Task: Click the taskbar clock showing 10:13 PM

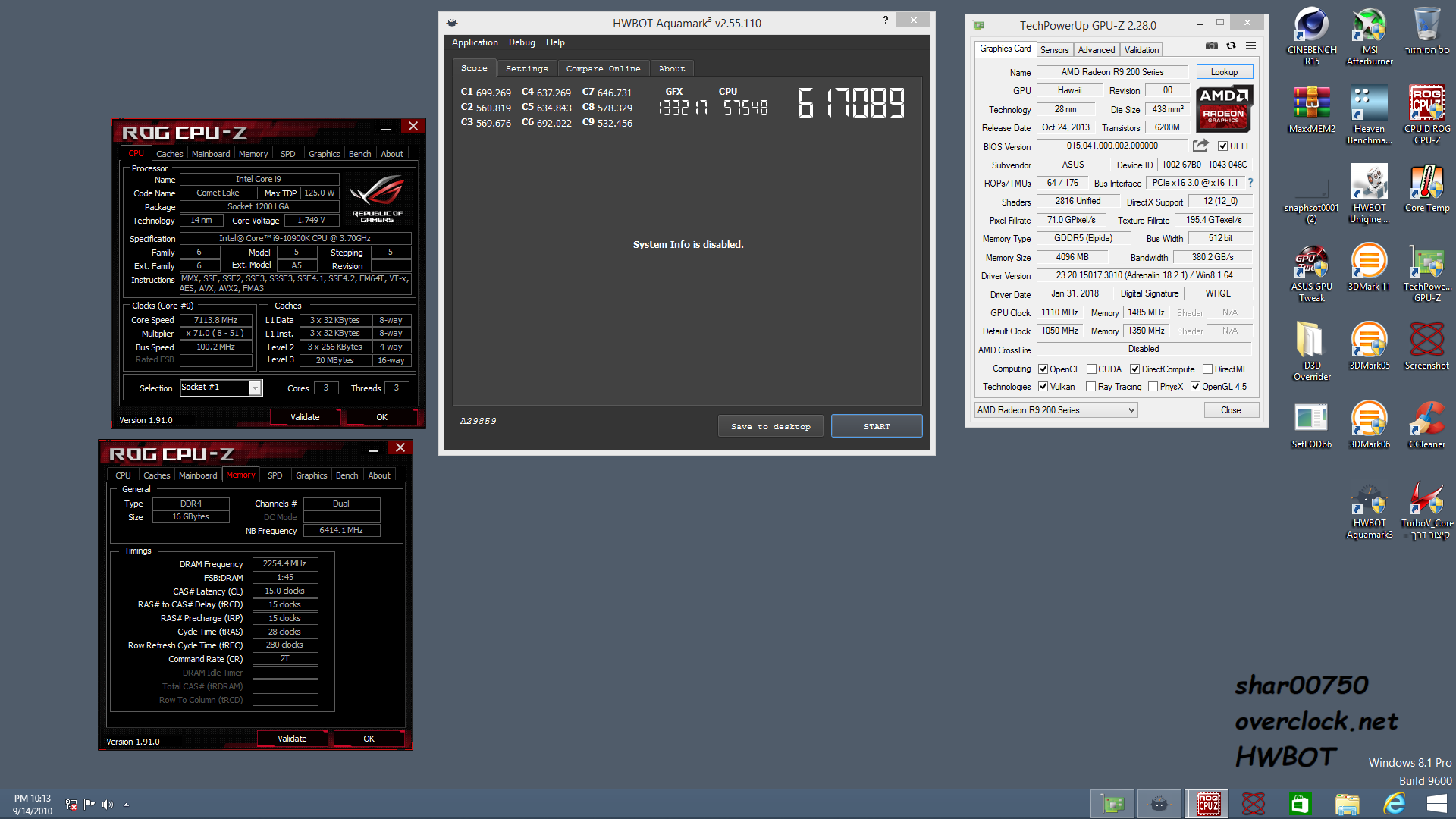Action: pos(33,804)
